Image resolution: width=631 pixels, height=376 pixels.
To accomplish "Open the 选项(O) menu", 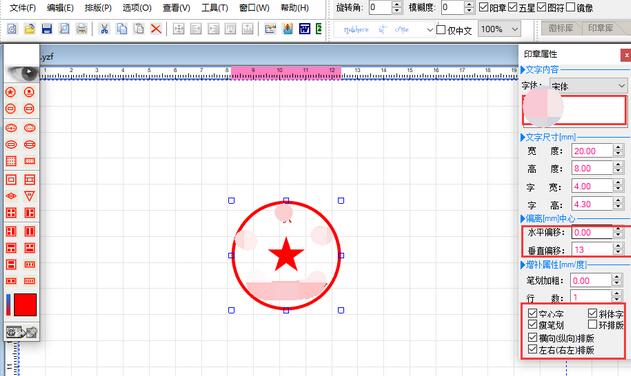I will click(137, 8).
